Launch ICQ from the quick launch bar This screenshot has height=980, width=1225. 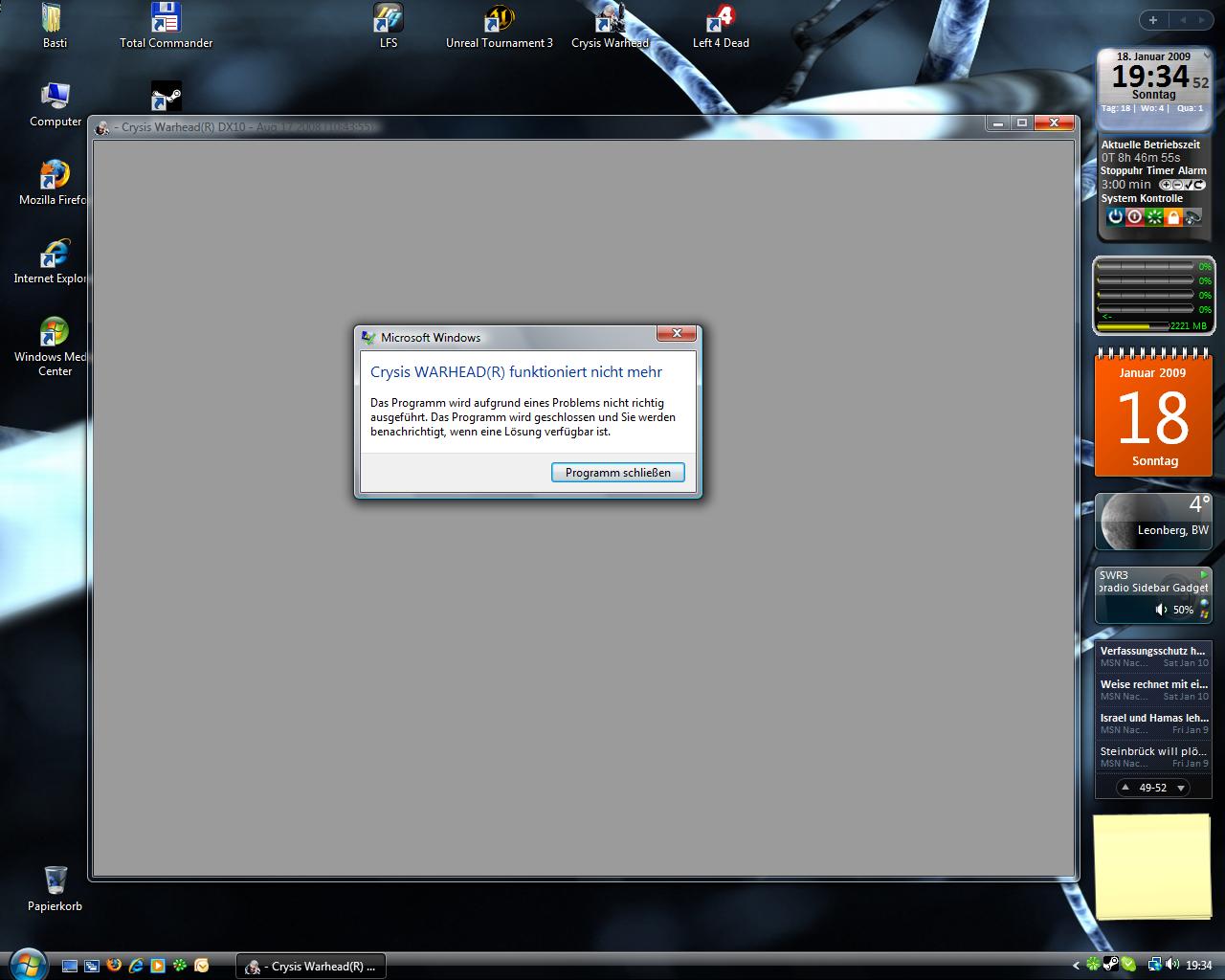click(x=179, y=966)
